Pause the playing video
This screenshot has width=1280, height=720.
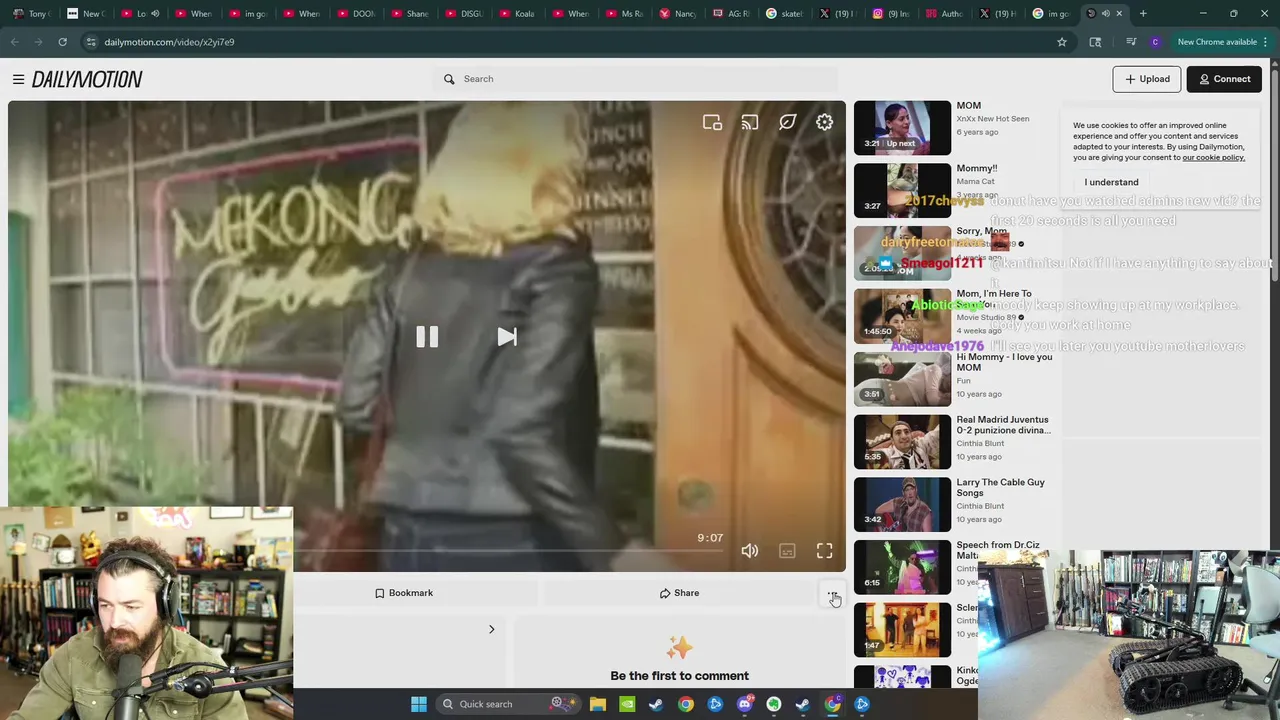pyautogui.click(x=427, y=337)
